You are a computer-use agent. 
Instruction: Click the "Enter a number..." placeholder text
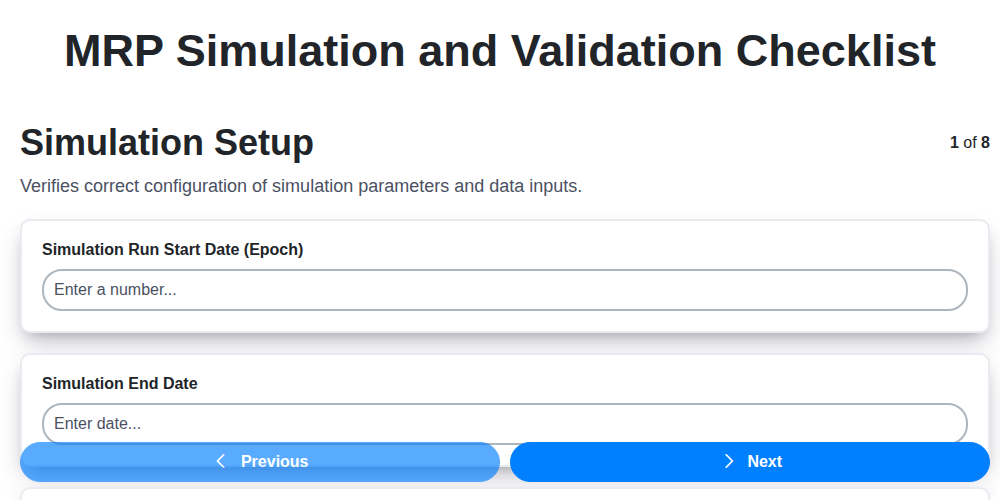point(115,290)
